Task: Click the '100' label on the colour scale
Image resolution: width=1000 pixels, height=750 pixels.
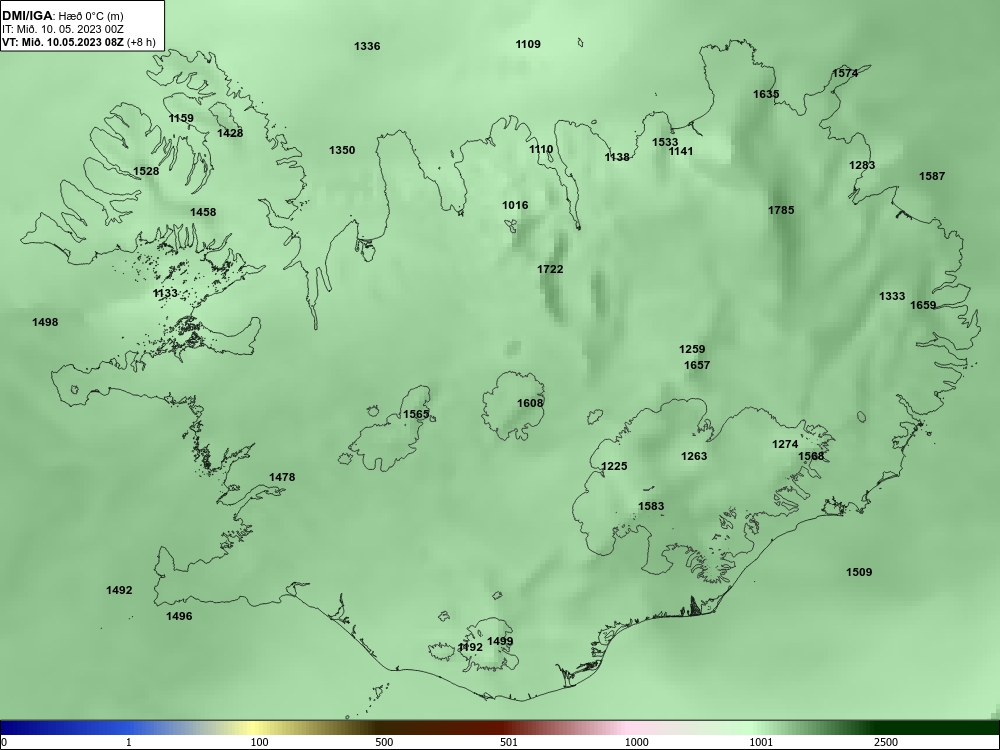Action: [259, 742]
